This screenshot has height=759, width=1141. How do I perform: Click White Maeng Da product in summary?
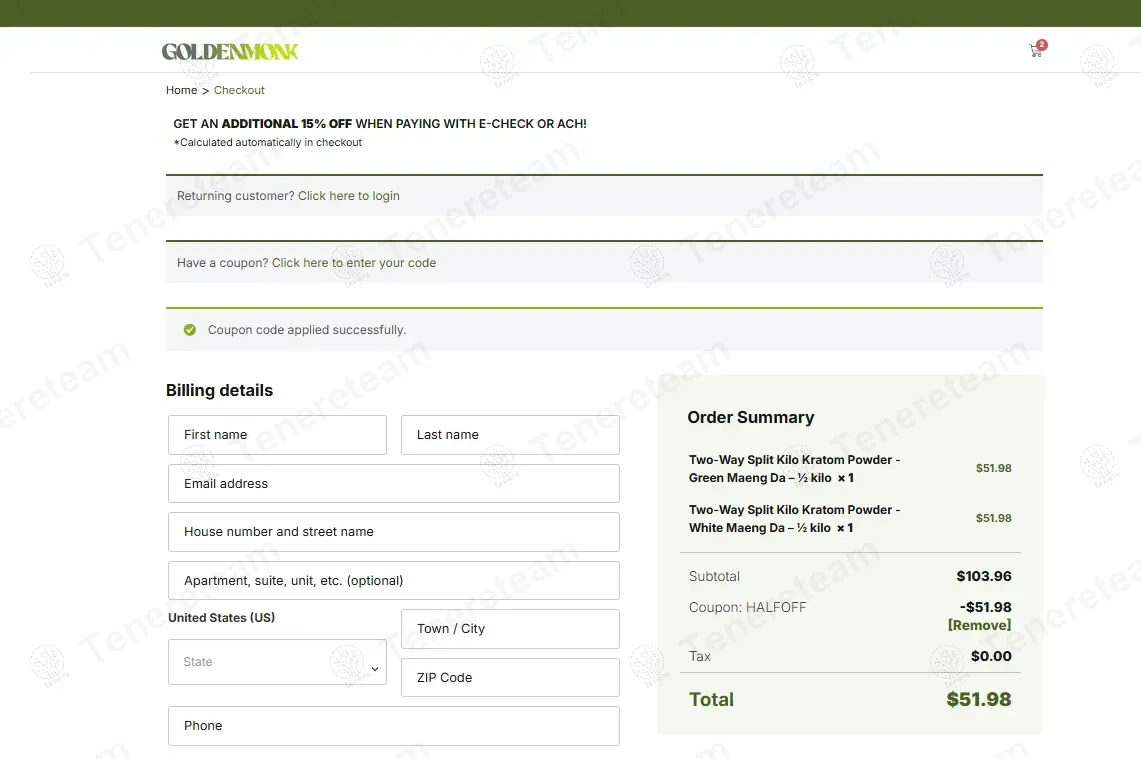[794, 519]
